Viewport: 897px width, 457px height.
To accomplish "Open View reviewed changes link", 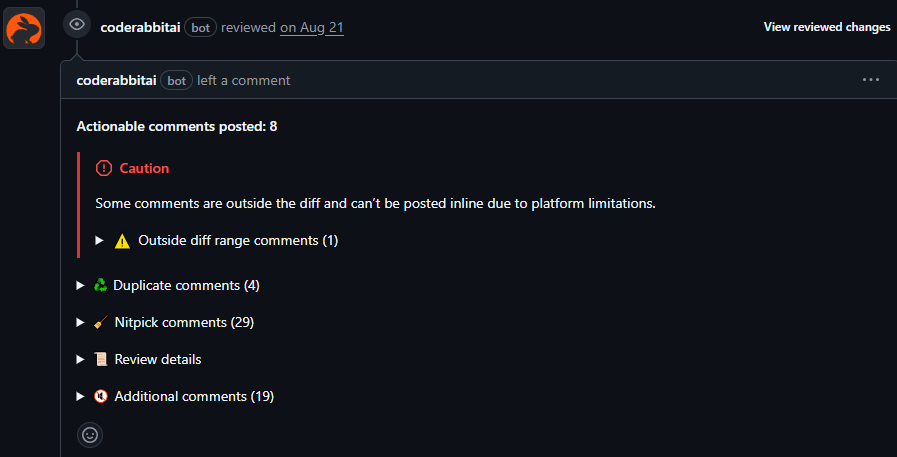I will (x=826, y=27).
